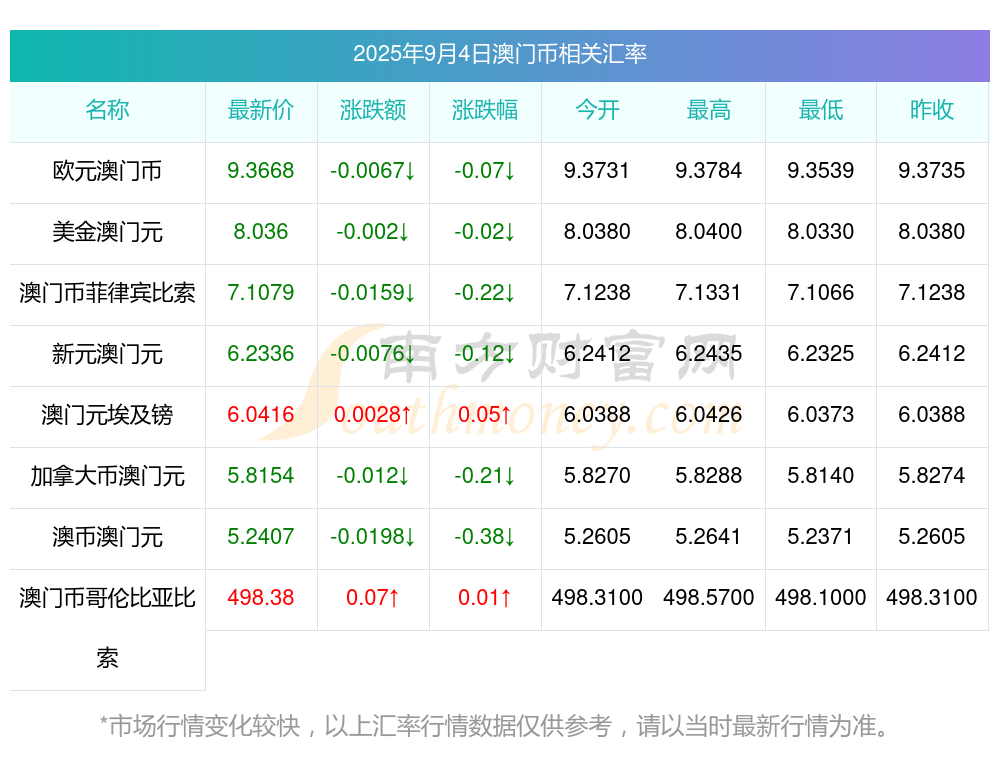Image resolution: width=1000 pixels, height=757 pixels.
Task: Select the 澳币澳门元 row name
Action: (x=107, y=537)
